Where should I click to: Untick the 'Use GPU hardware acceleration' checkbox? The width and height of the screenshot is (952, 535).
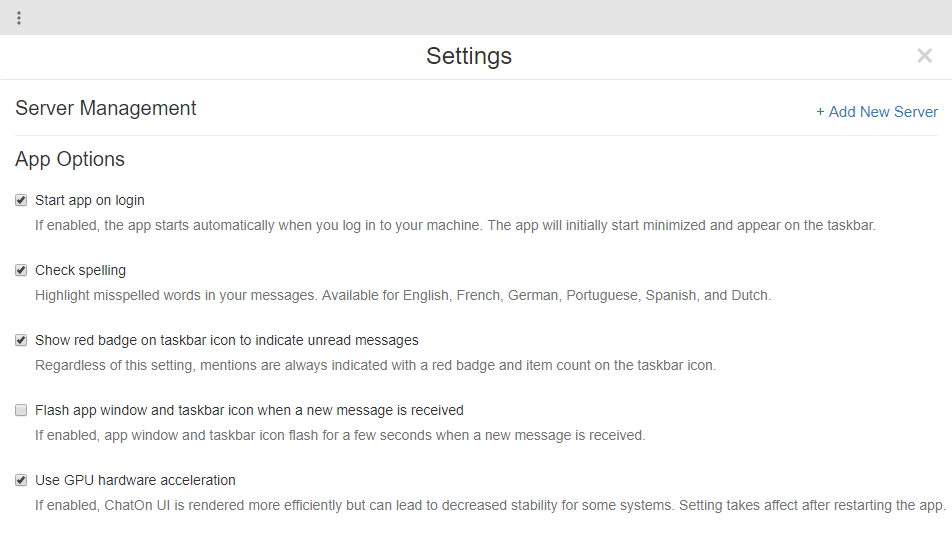[21, 480]
